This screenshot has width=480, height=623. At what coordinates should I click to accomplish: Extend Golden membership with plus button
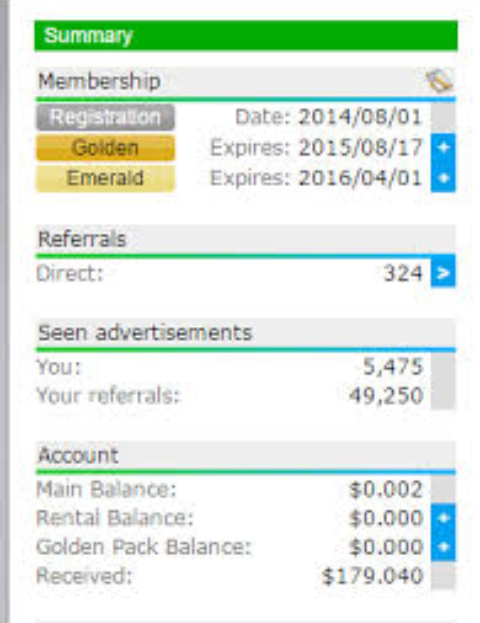[443, 148]
